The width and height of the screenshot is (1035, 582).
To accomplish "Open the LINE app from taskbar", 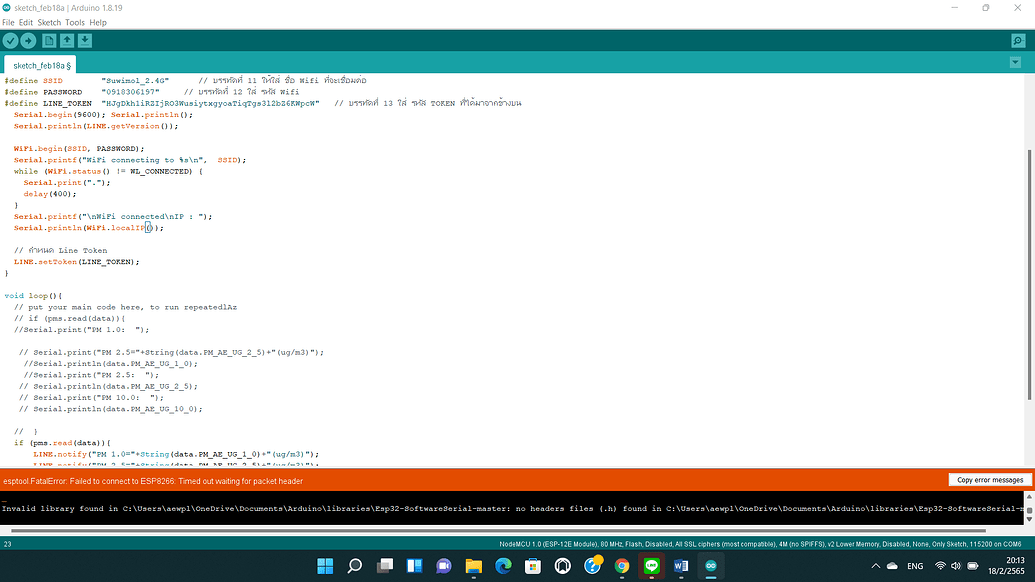I will point(651,566).
